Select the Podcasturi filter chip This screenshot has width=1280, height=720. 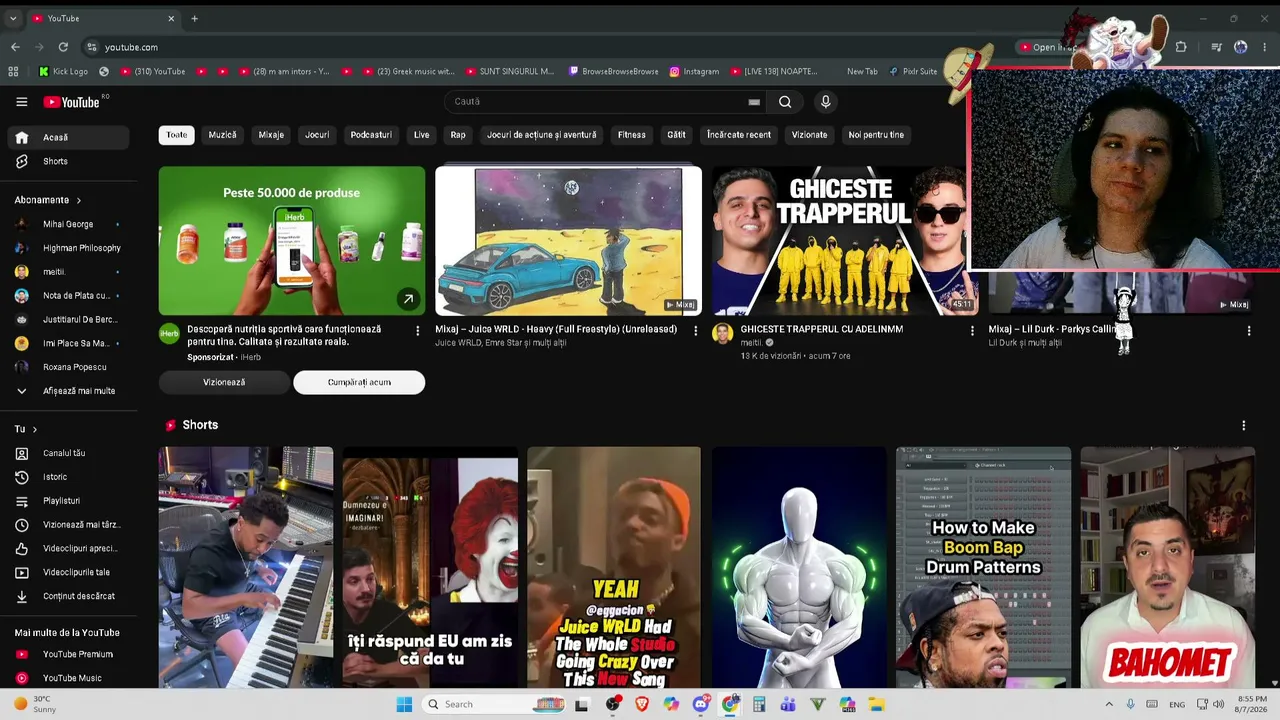tap(371, 135)
